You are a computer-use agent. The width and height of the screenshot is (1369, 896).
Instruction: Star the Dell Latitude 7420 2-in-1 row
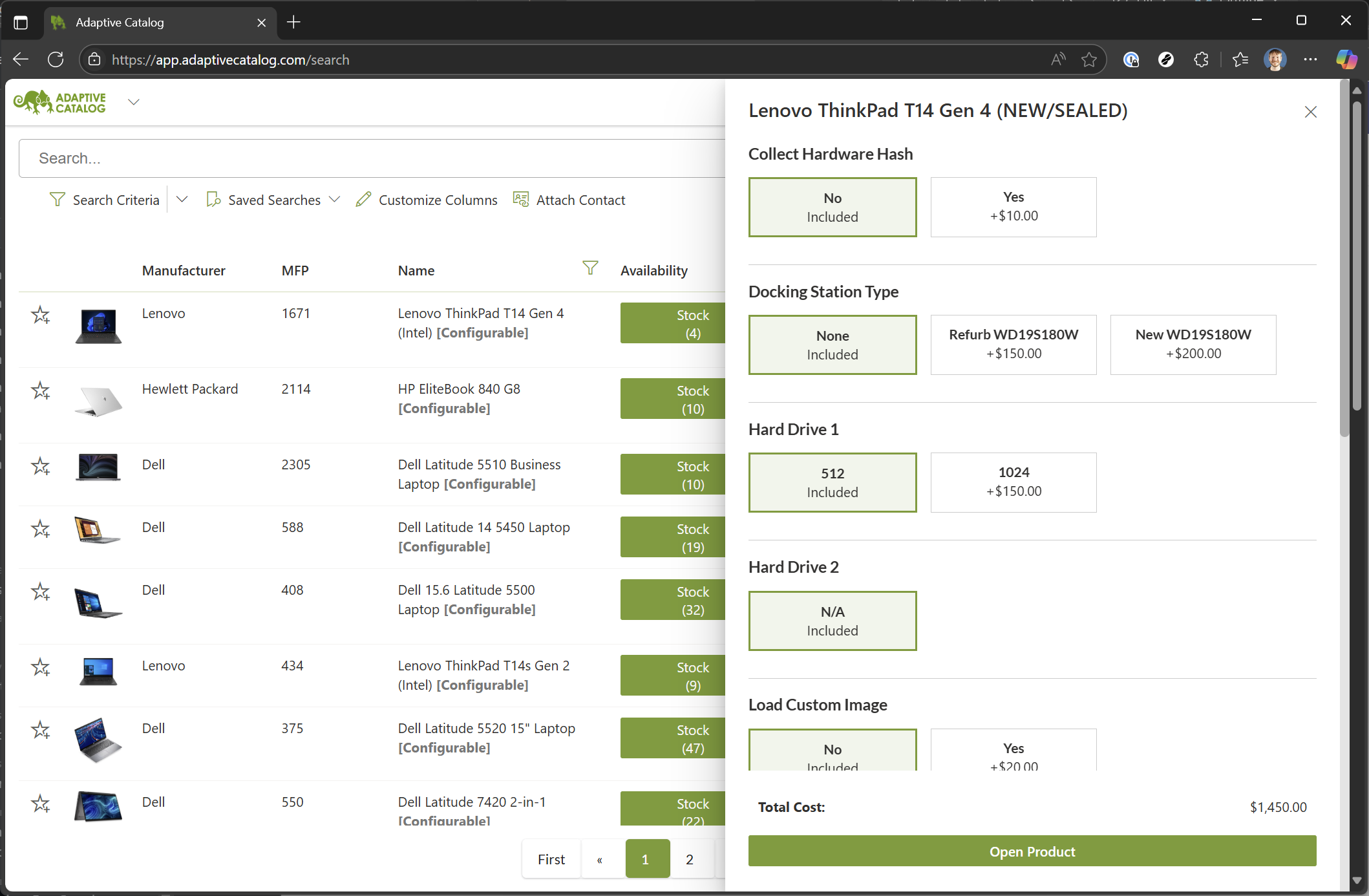point(41,804)
